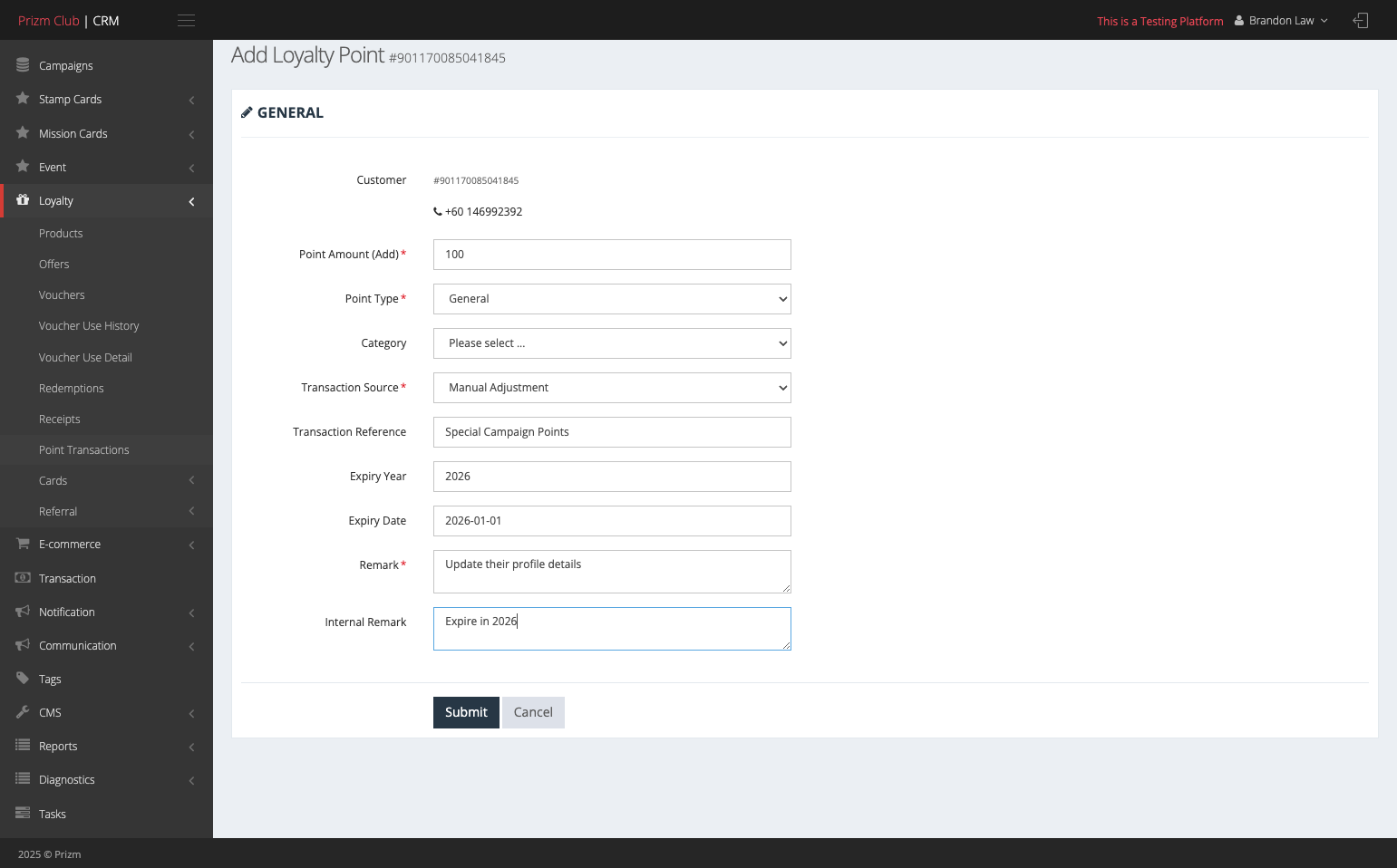Click the CMS wrench icon
Viewport: 1397px width, 868px height.
click(x=23, y=712)
